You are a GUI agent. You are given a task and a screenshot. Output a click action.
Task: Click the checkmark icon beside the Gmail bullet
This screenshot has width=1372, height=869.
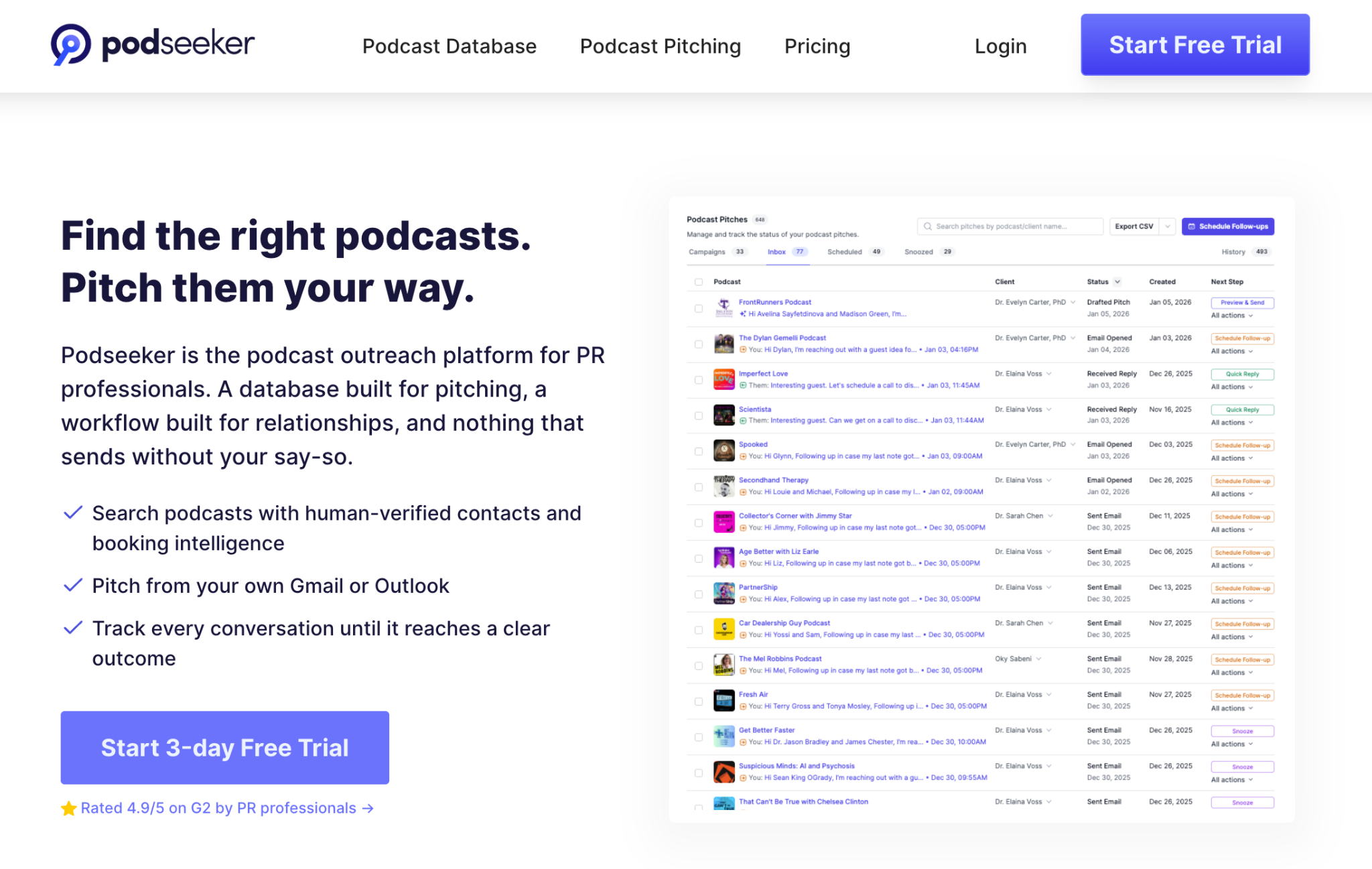coord(73,584)
